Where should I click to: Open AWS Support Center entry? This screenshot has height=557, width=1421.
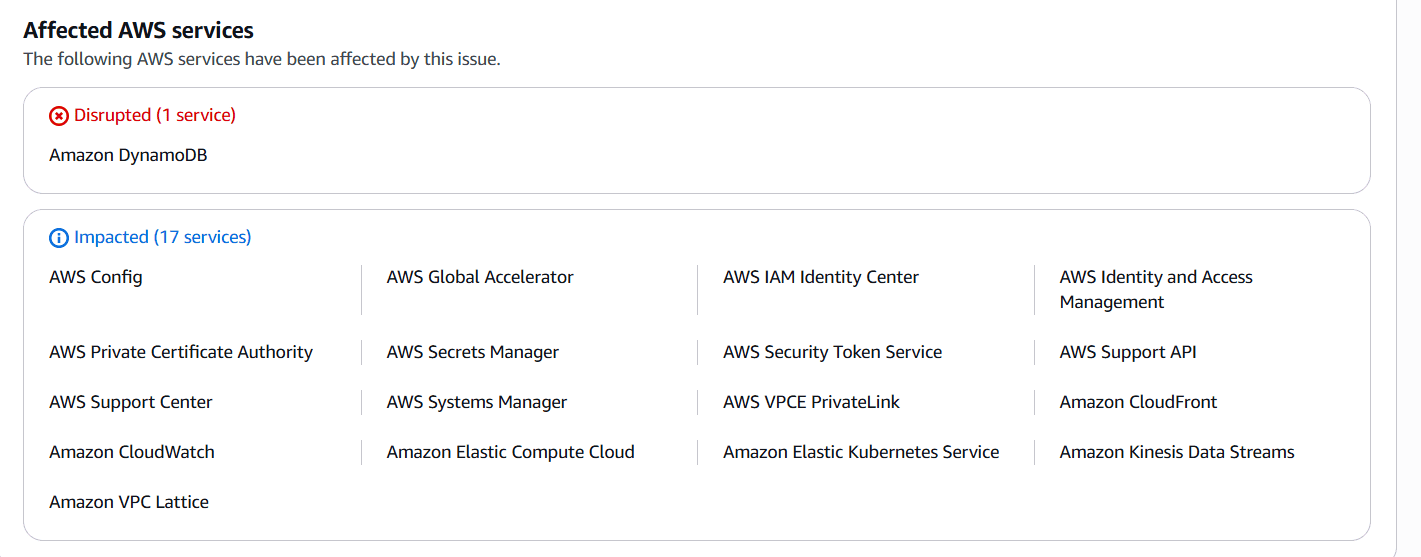[x=131, y=402]
